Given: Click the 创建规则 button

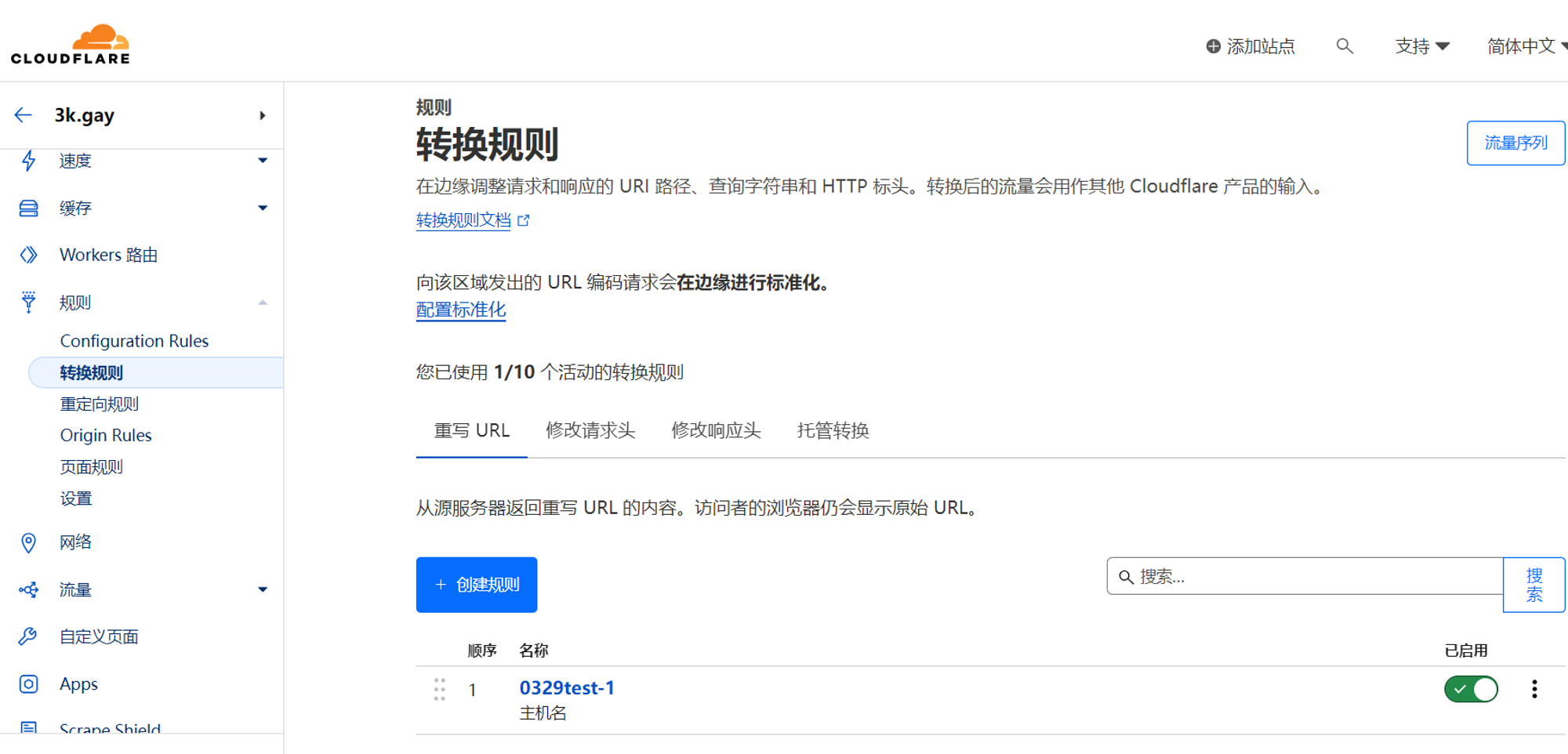Looking at the screenshot, I should [477, 585].
